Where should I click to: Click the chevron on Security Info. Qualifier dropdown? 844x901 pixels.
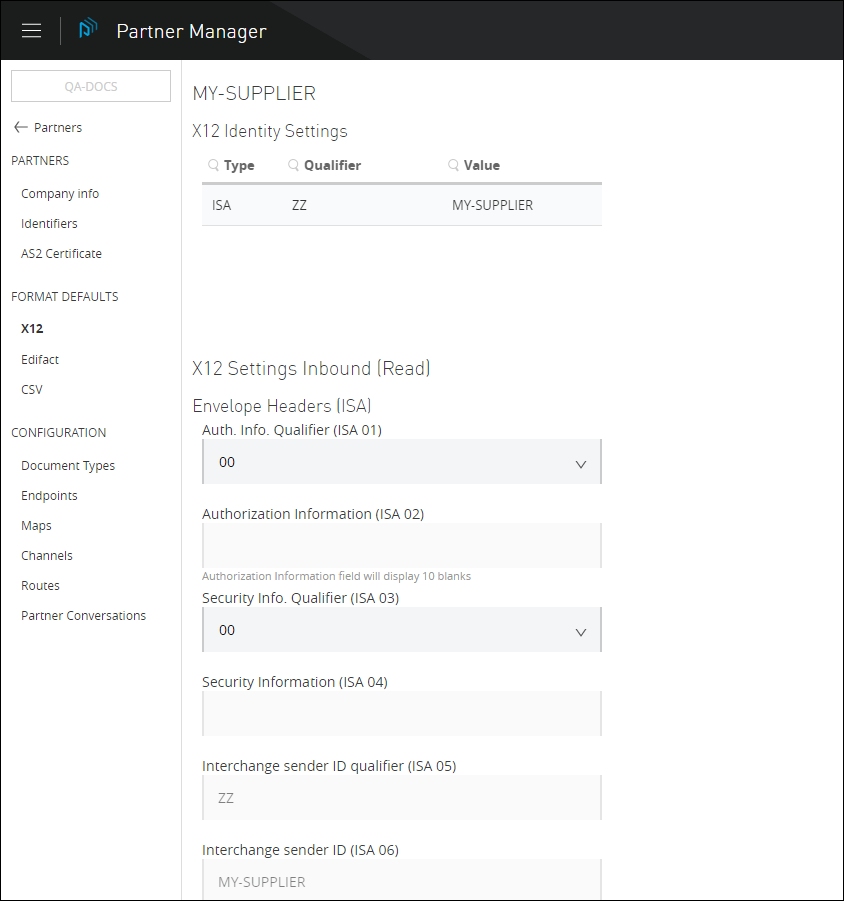point(581,631)
